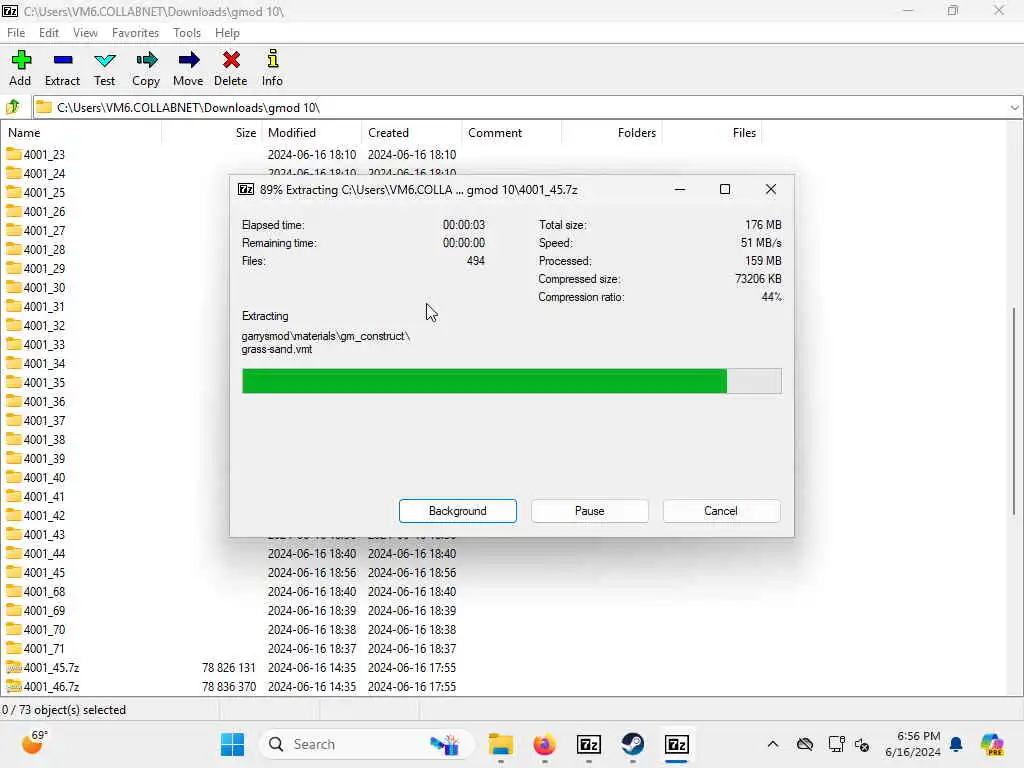The height and width of the screenshot is (768, 1024).
Task: Select the 4001_41 folder row
Action: point(115,496)
